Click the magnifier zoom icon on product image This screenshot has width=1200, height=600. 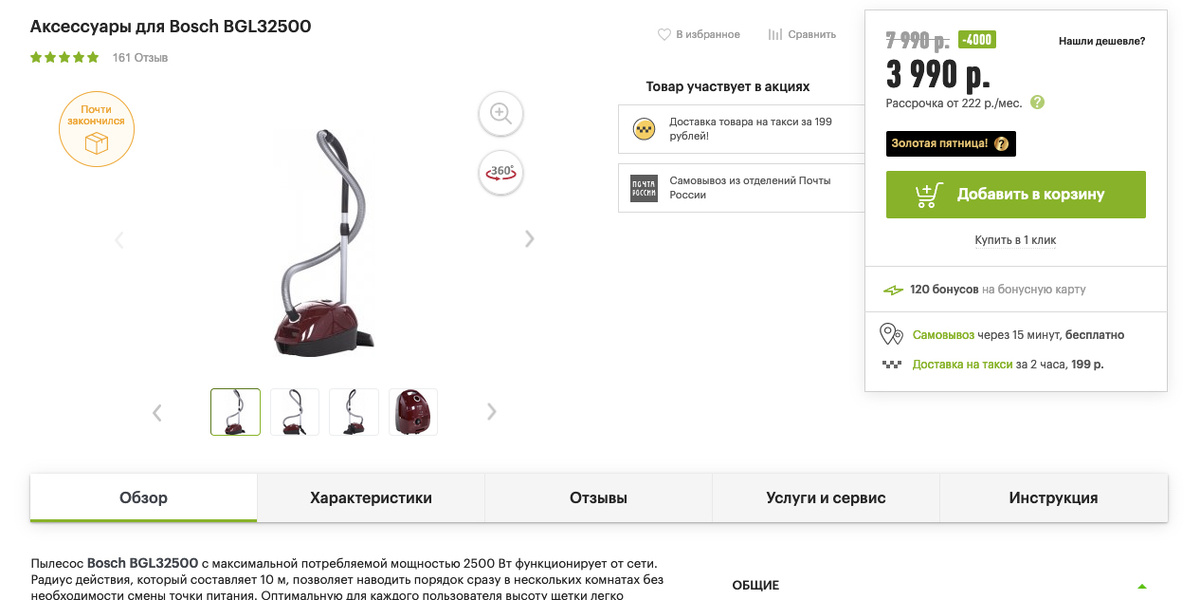click(x=501, y=113)
